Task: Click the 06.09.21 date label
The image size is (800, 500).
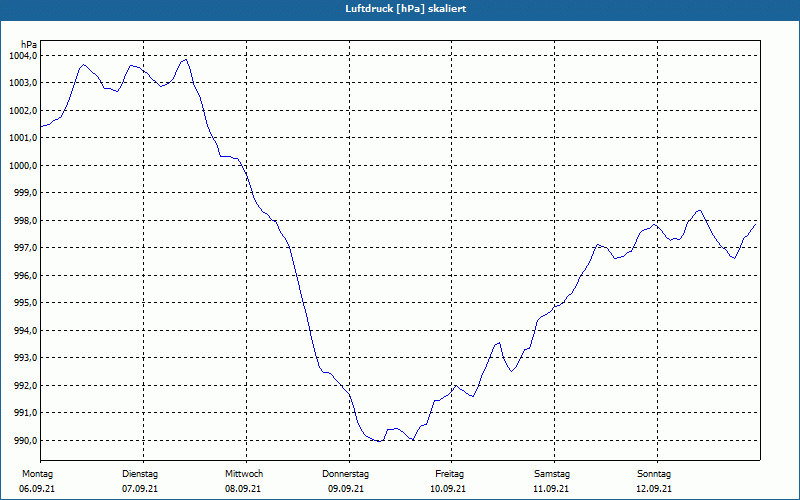Action: tap(37, 489)
